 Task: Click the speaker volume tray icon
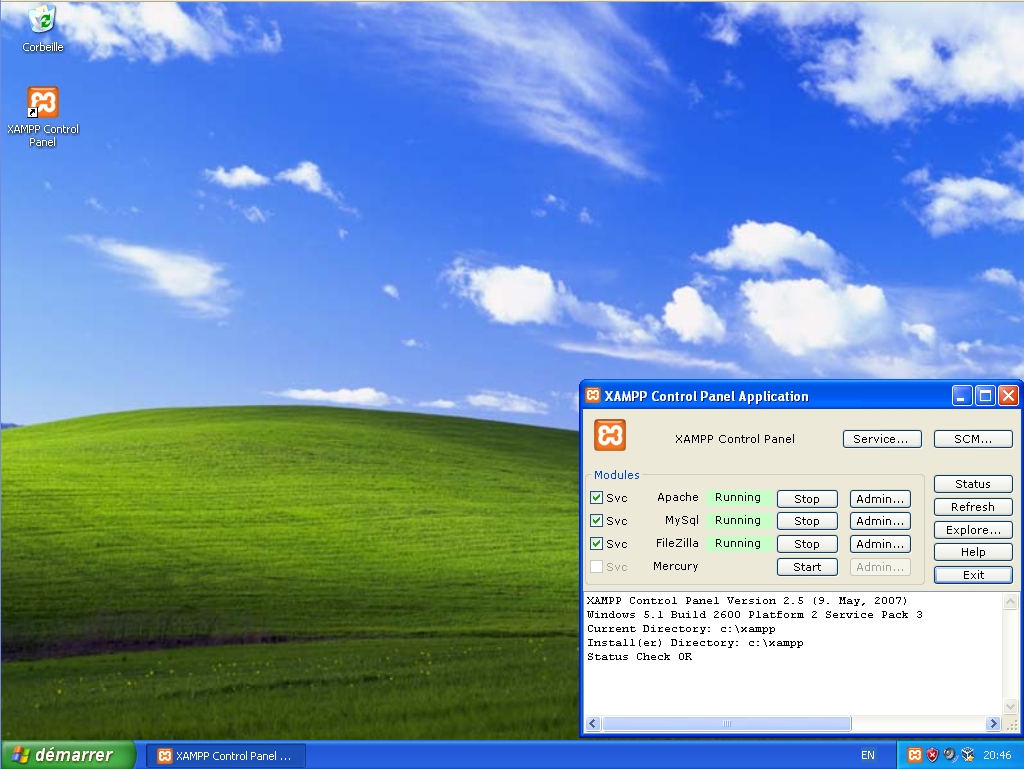click(950, 755)
